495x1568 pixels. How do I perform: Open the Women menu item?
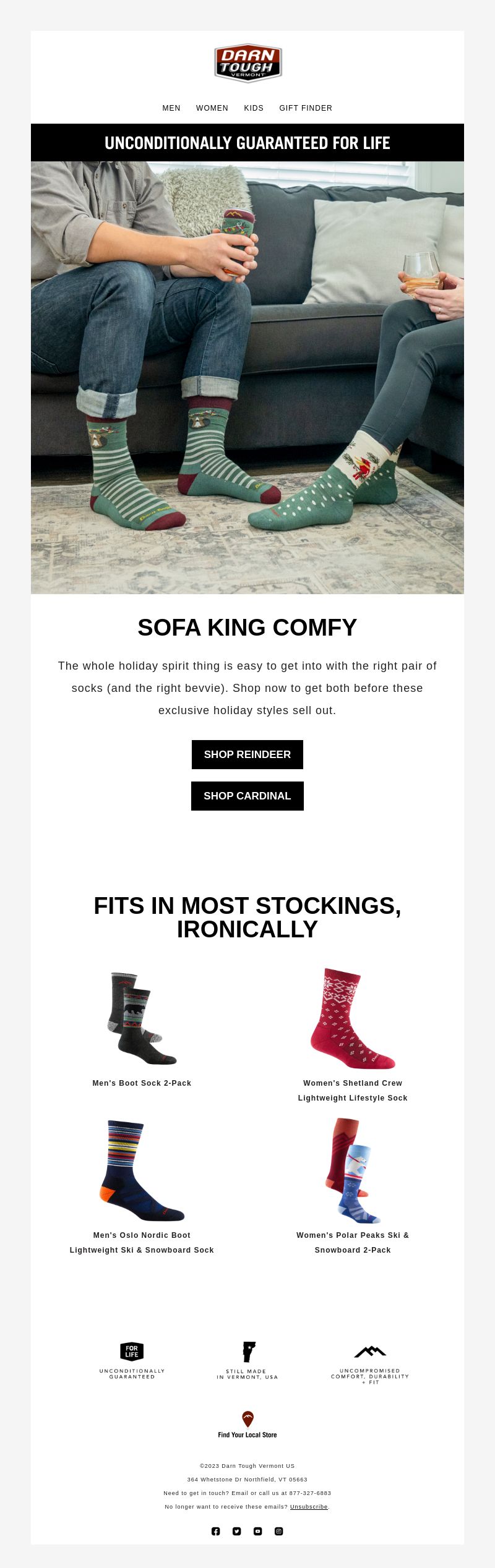coord(212,108)
